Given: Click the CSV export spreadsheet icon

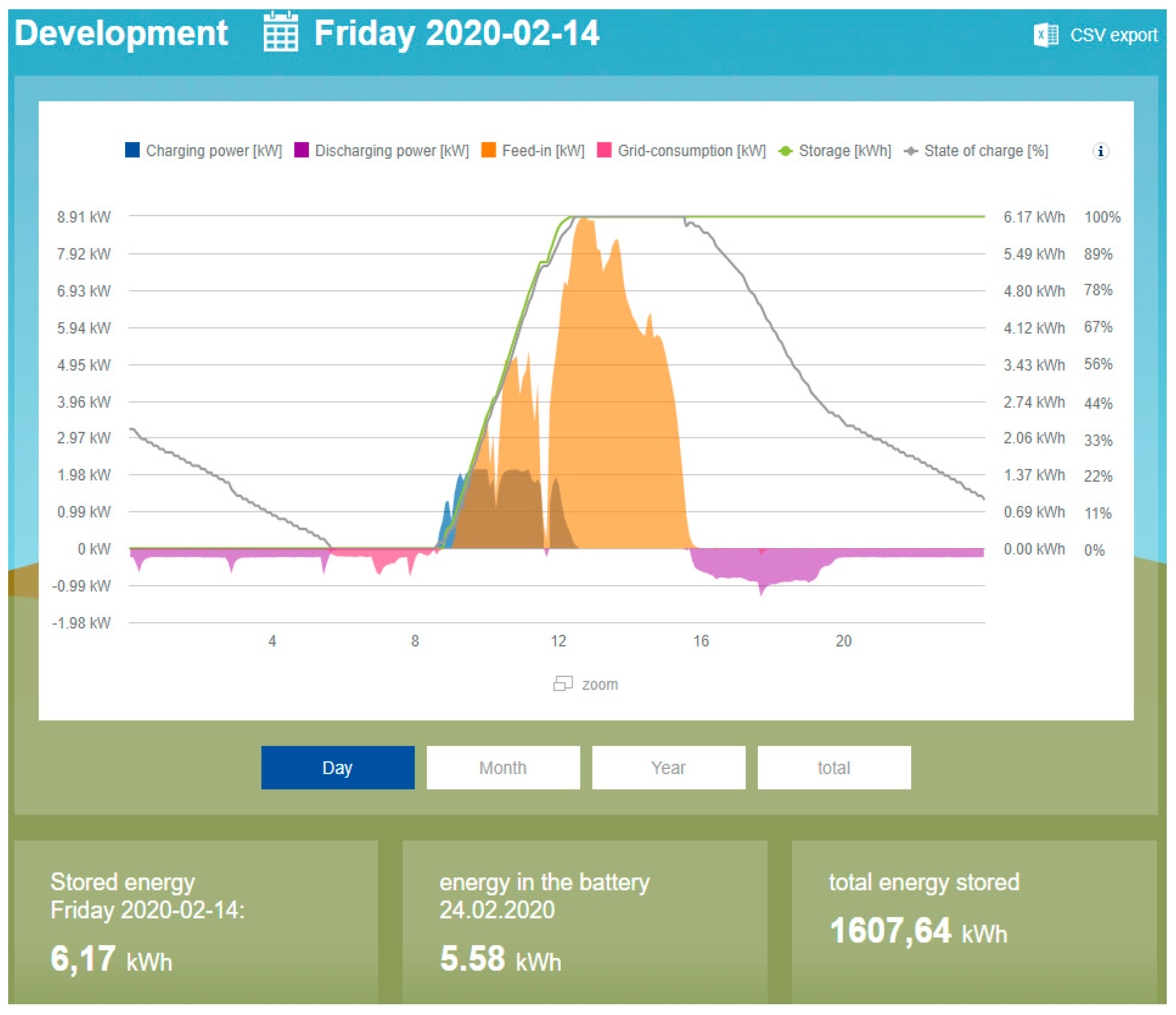Looking at the screenshot, I should point(1046,35).
